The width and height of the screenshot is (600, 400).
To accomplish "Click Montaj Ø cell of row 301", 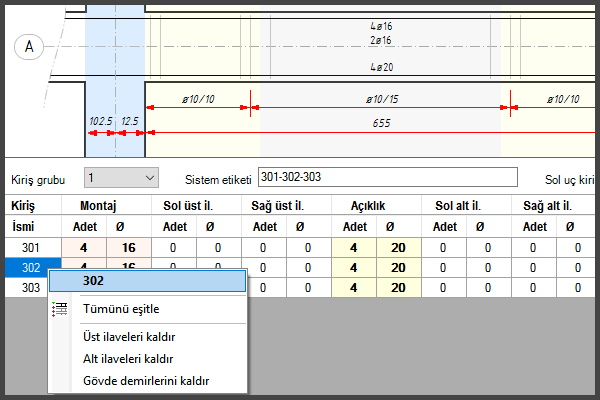I will [128, 247].
